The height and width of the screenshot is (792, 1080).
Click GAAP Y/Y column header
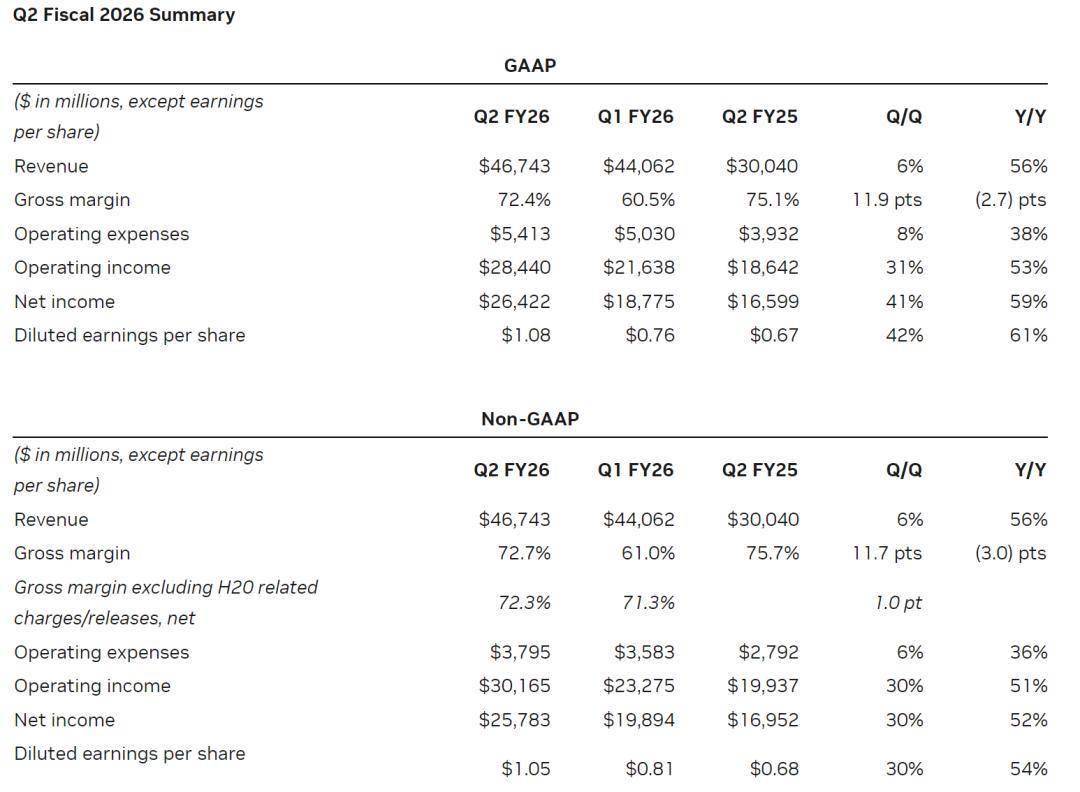pyautogui.click(x=1030, y=116)
